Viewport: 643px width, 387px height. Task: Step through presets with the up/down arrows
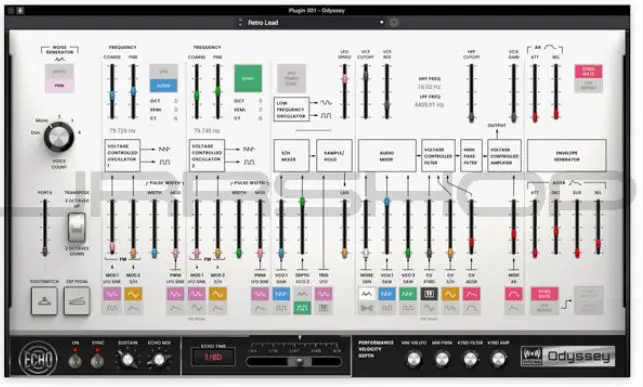click(240, 23)
